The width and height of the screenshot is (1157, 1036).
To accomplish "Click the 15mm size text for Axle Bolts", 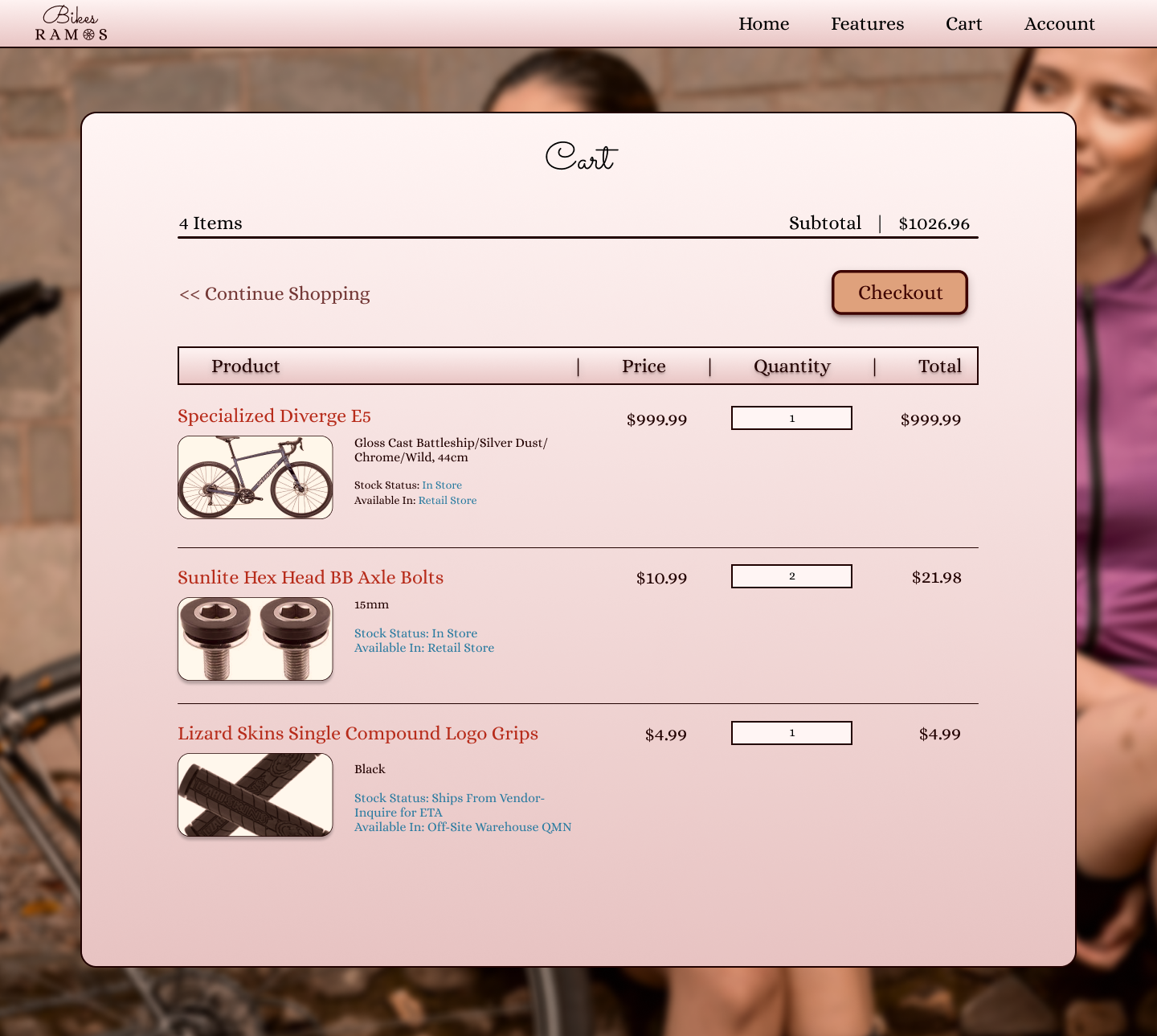I will click(x=371, y=604).
